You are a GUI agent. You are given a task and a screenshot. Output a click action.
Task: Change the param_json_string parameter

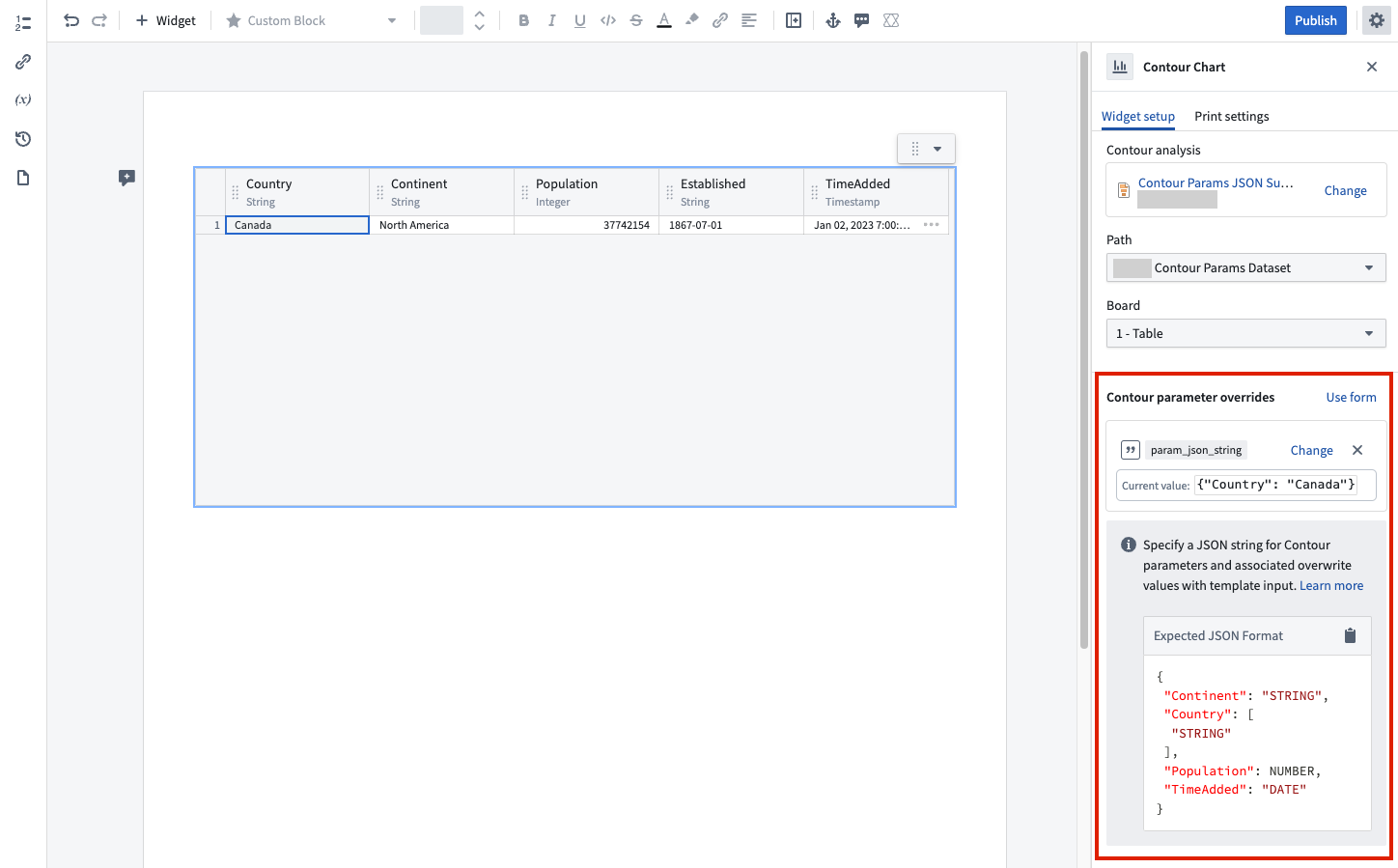1312,450
